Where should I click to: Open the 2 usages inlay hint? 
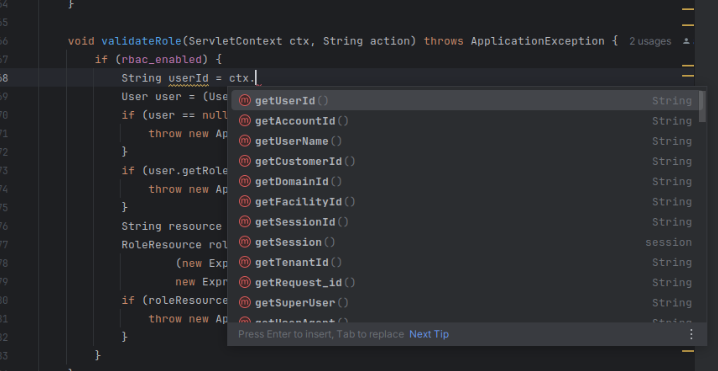click(650, 41)
